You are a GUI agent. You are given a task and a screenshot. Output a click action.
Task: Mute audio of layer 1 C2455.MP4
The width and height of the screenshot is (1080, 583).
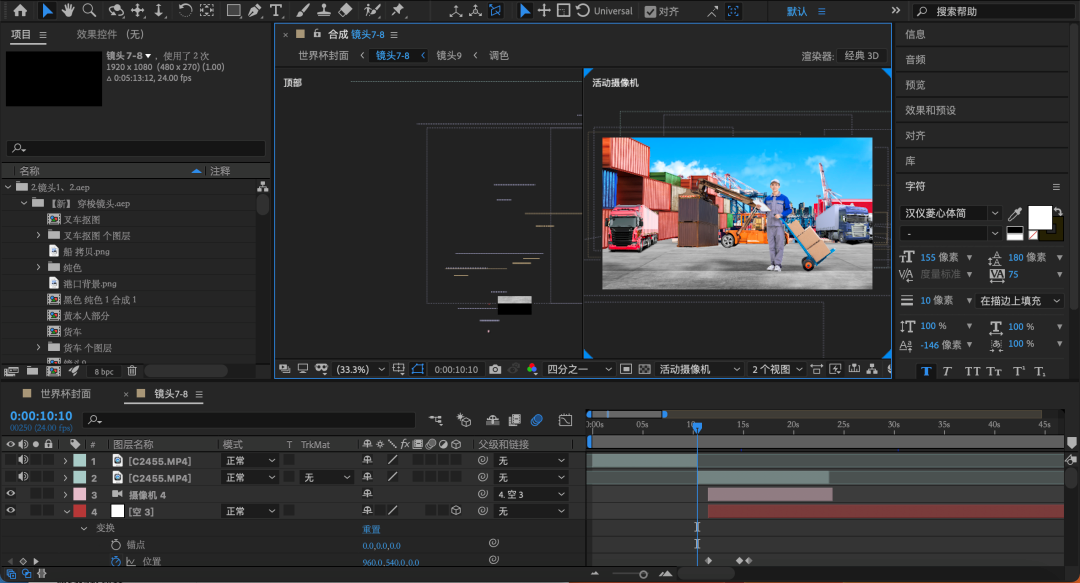click(23, 461)
